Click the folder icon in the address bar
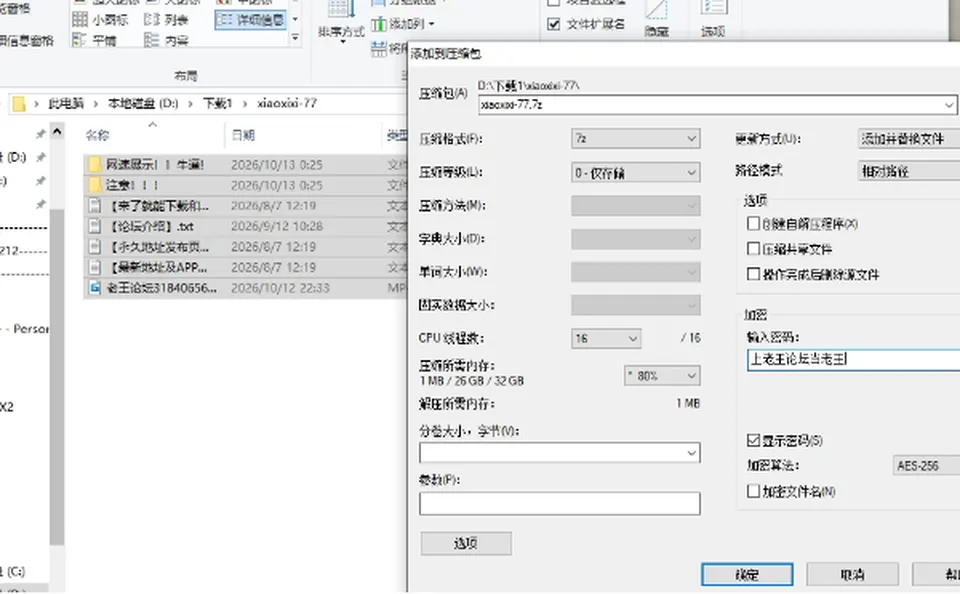The width and height of the screenshot is (960, 594). tap(19, 104)
